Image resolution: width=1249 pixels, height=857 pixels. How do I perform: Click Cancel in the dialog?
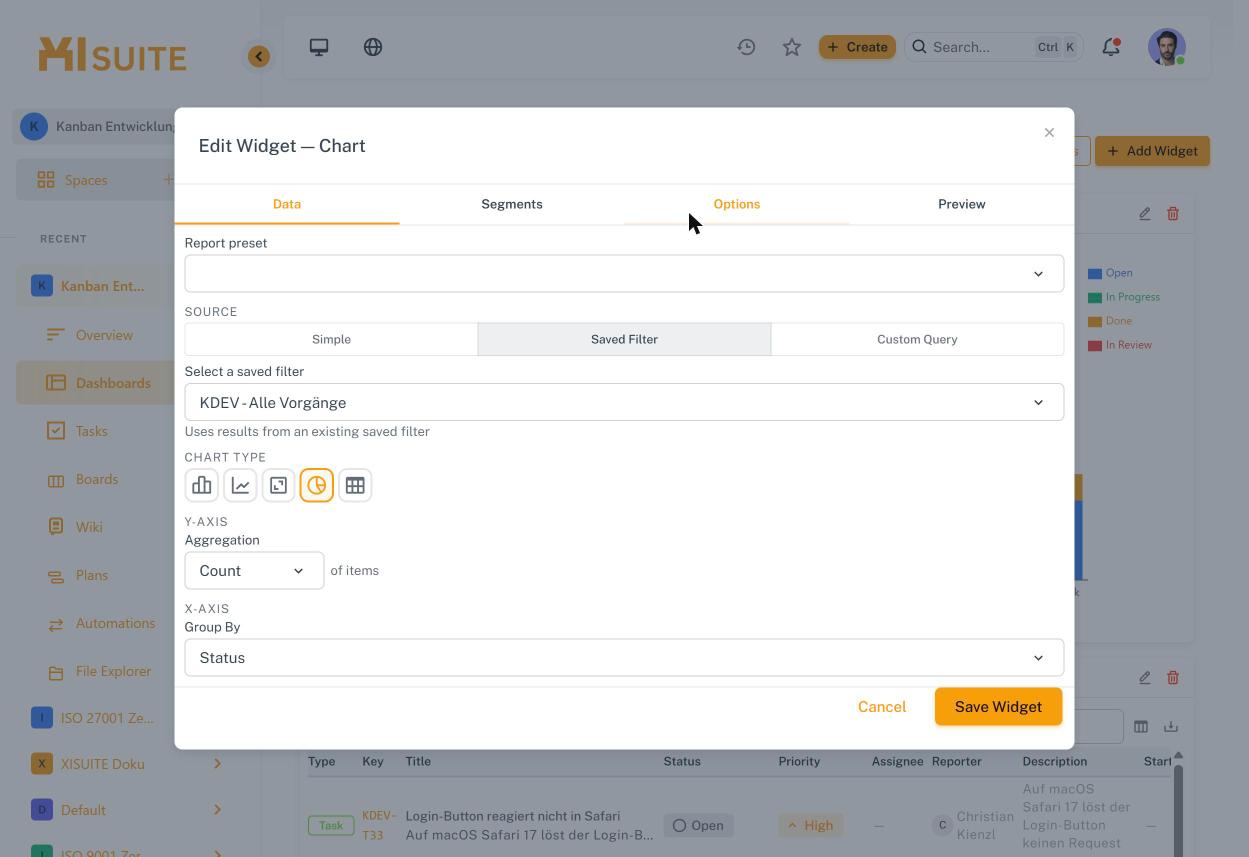[x=882, y=707]
